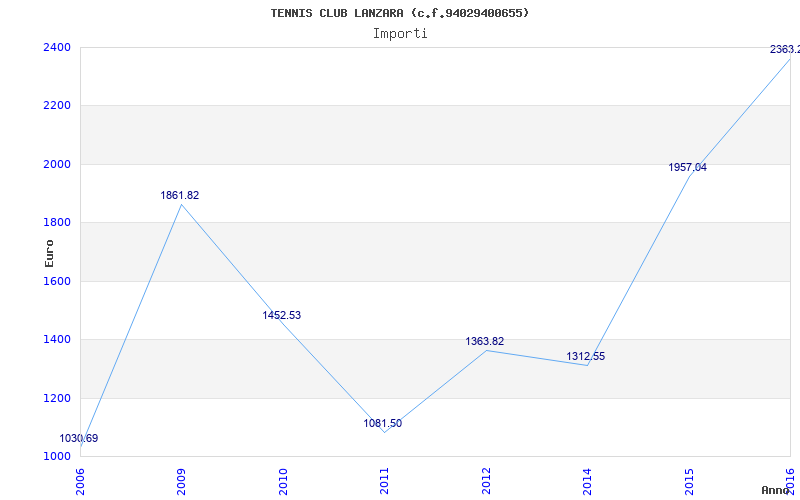The width and height of the screenshot is (800, 500).
Task: Select the 1861.82 data label
Action: [180, 195]
